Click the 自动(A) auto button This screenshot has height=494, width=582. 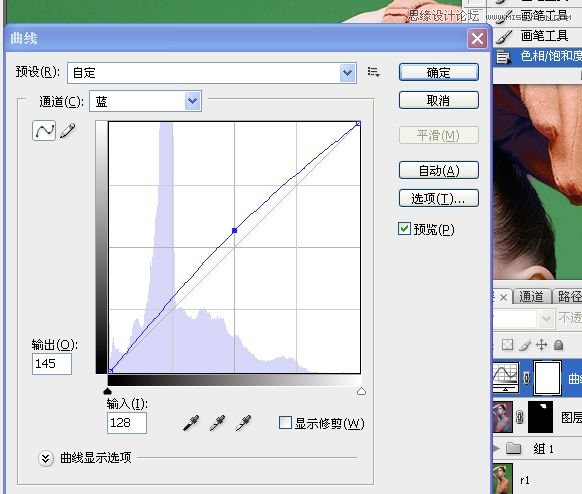[x=439, y=170]
